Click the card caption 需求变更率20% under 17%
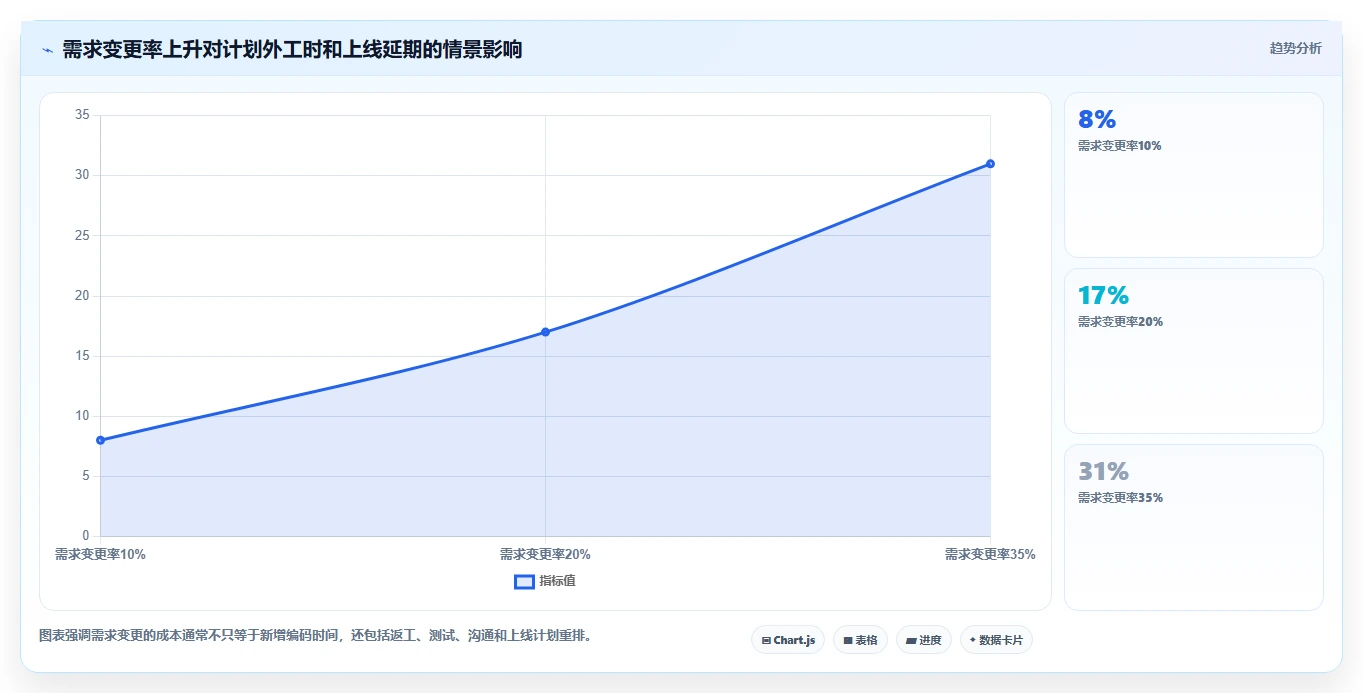This screenshot has width=1363, height=693. tap(1120, 322)
